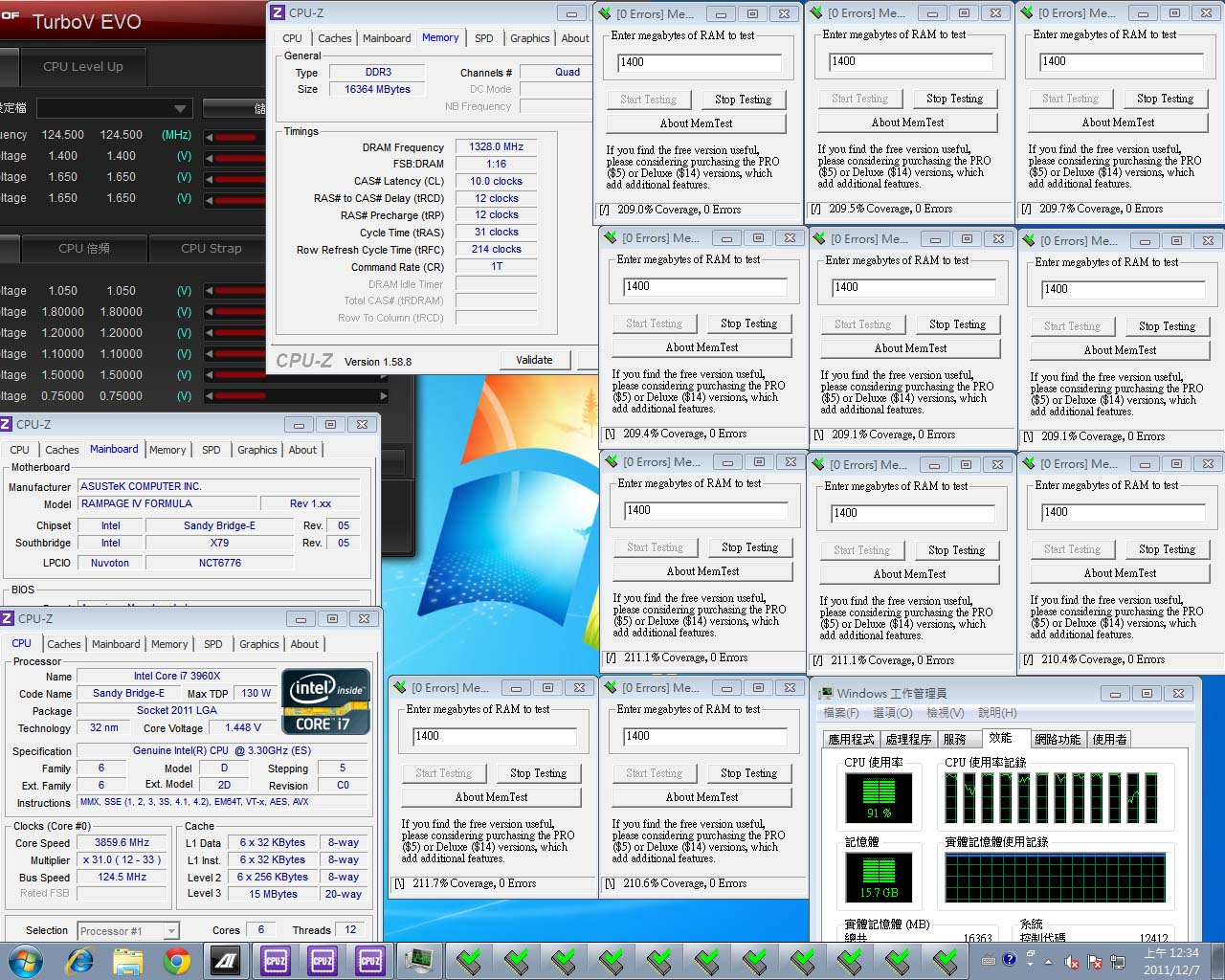
Task: Show hidden tray icons arrow
Action: click(1047, 961)
